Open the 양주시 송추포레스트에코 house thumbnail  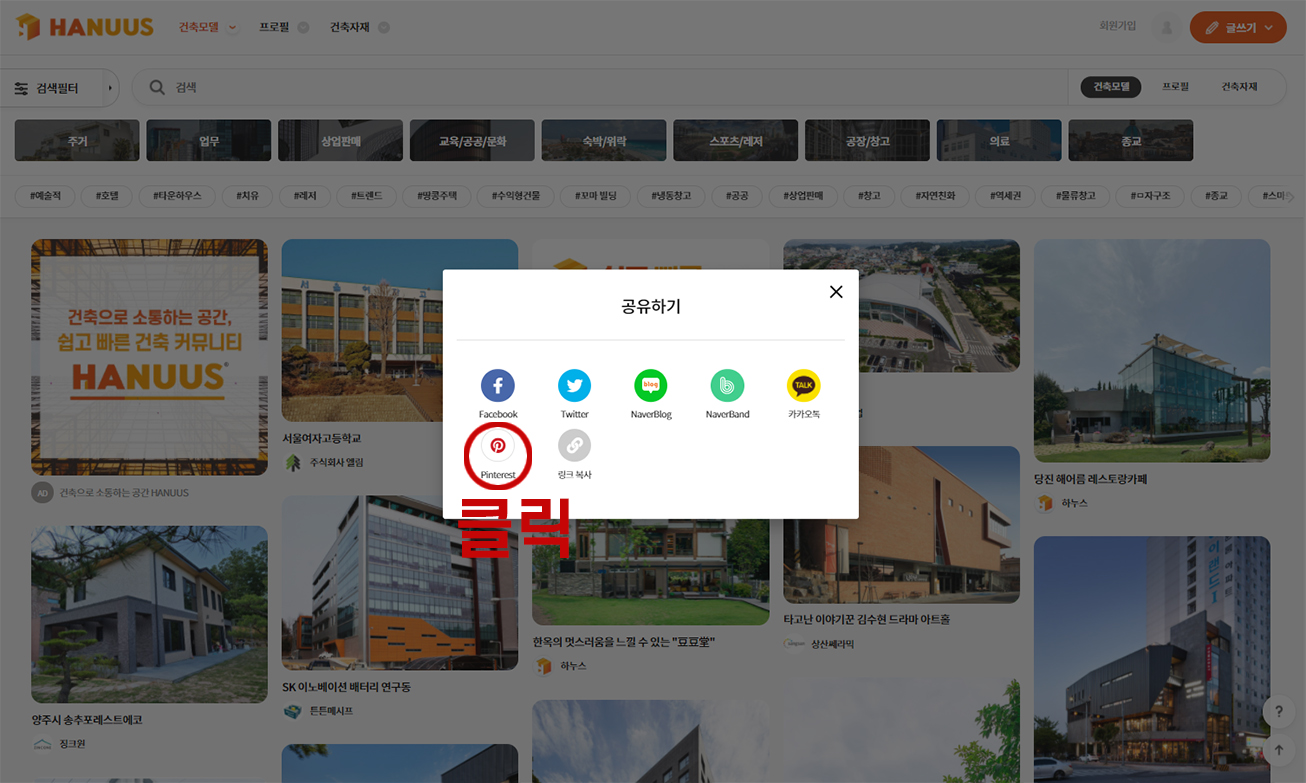pos(149,614)
